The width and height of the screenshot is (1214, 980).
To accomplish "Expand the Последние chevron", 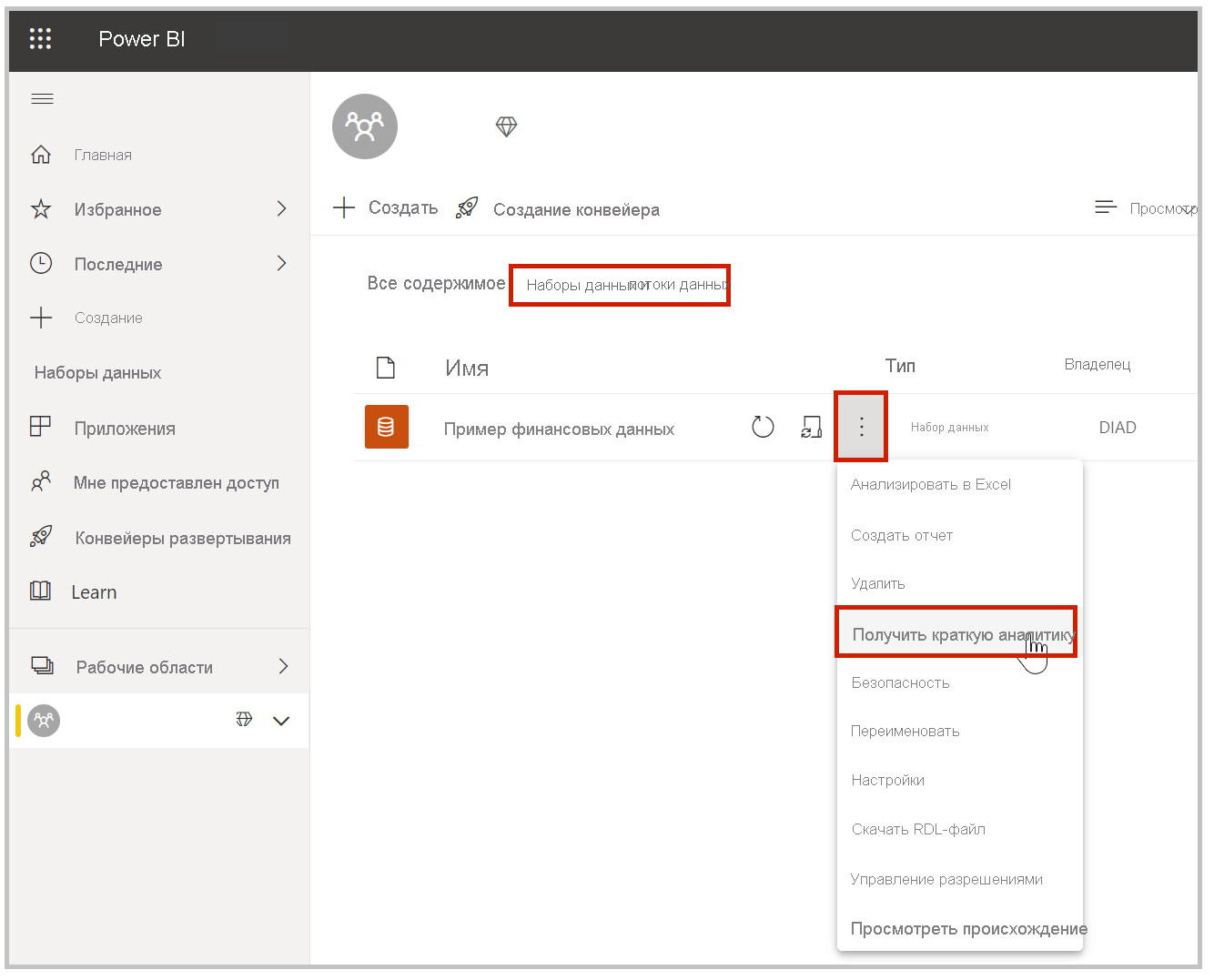I will click(x=281, y=263).
